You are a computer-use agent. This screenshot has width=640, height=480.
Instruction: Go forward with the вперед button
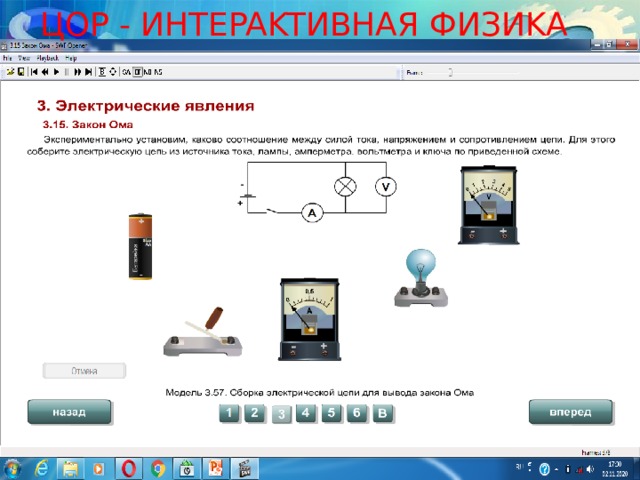[571, 412]
